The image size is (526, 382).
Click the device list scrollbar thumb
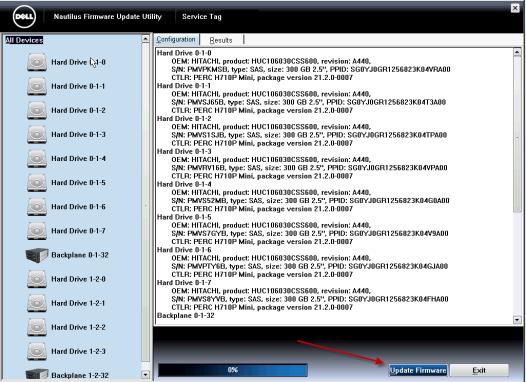click(146, 203)
